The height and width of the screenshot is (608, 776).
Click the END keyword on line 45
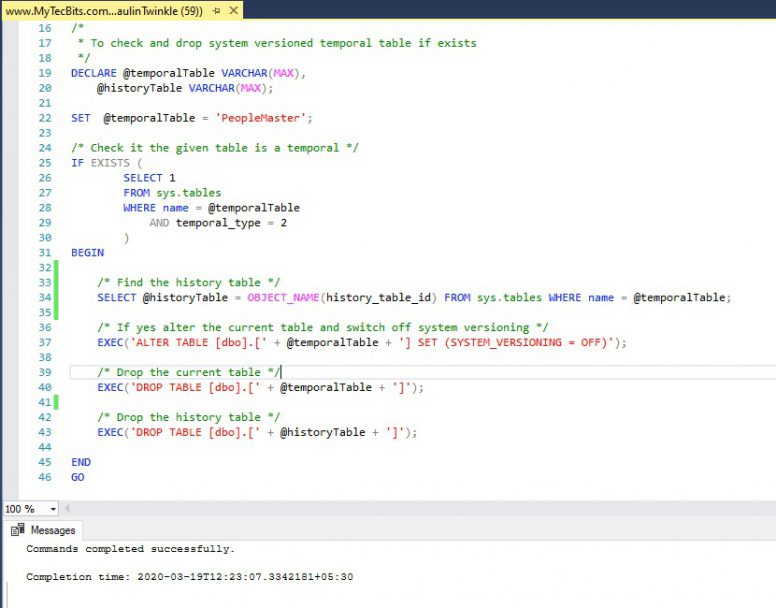point(81,462)
